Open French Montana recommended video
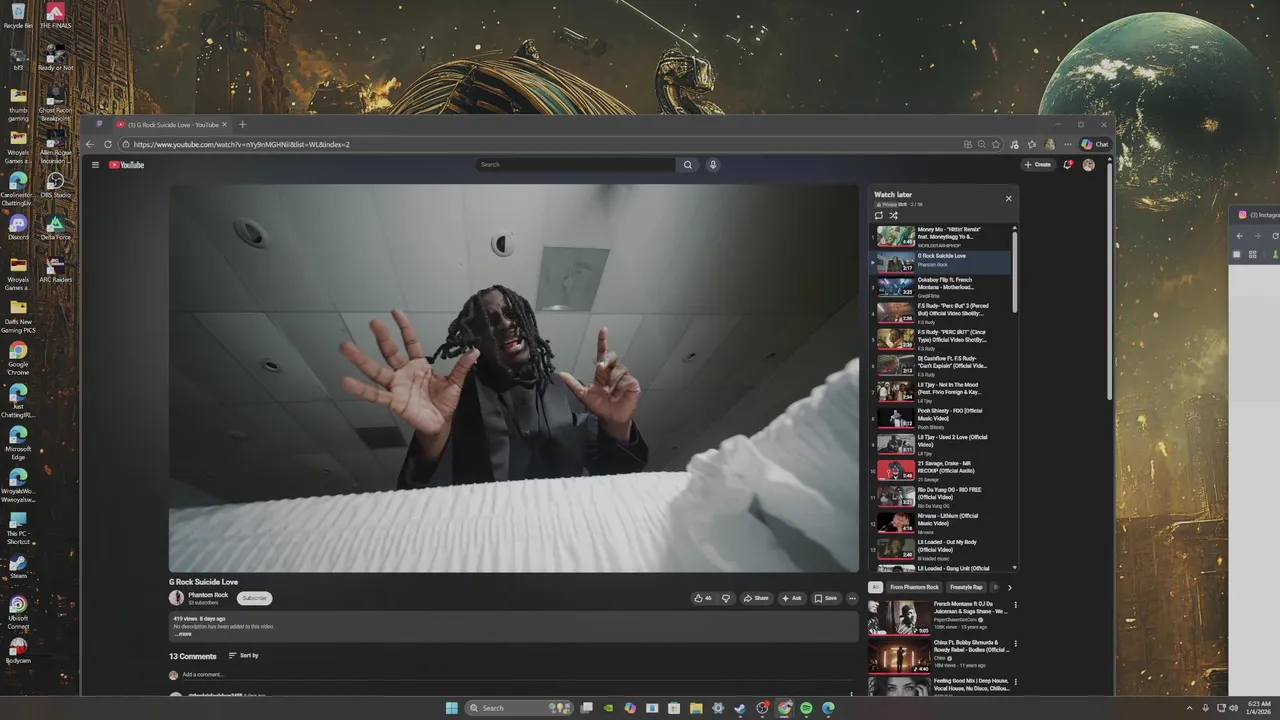 [938, 617]
